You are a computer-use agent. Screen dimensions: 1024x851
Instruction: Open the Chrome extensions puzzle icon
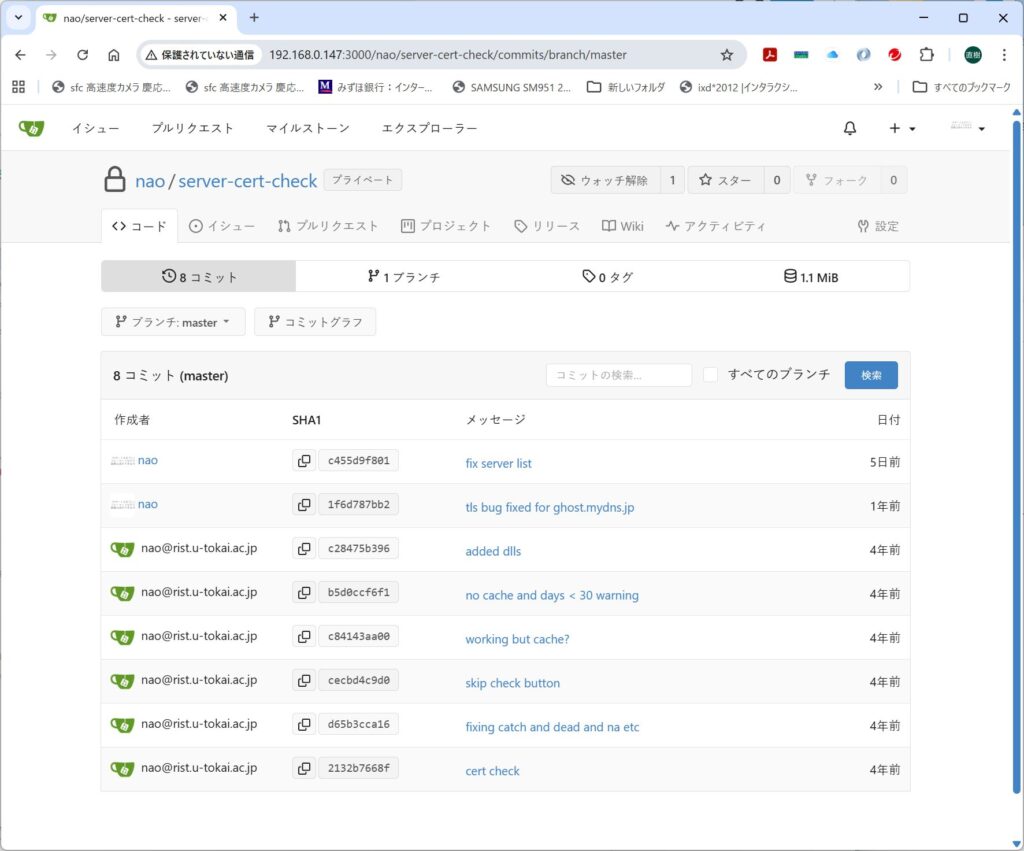coord(926,55)
